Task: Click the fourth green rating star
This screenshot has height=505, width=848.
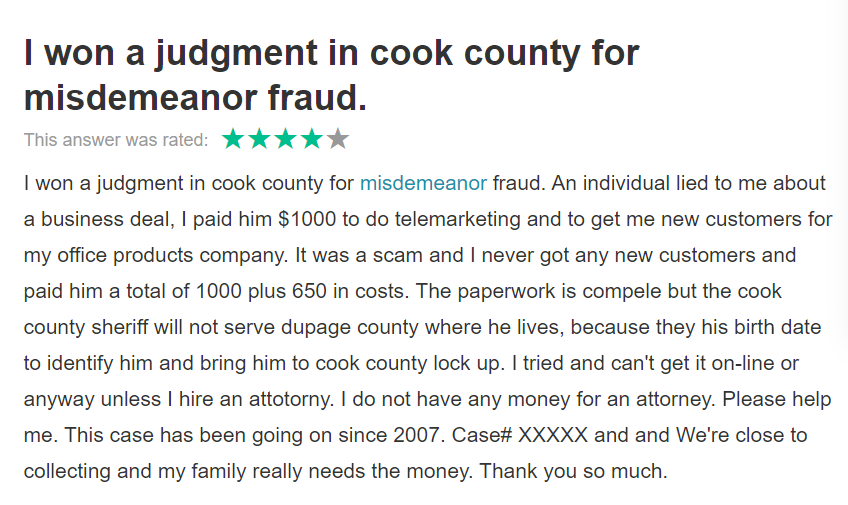Action: tap(312, 139)
